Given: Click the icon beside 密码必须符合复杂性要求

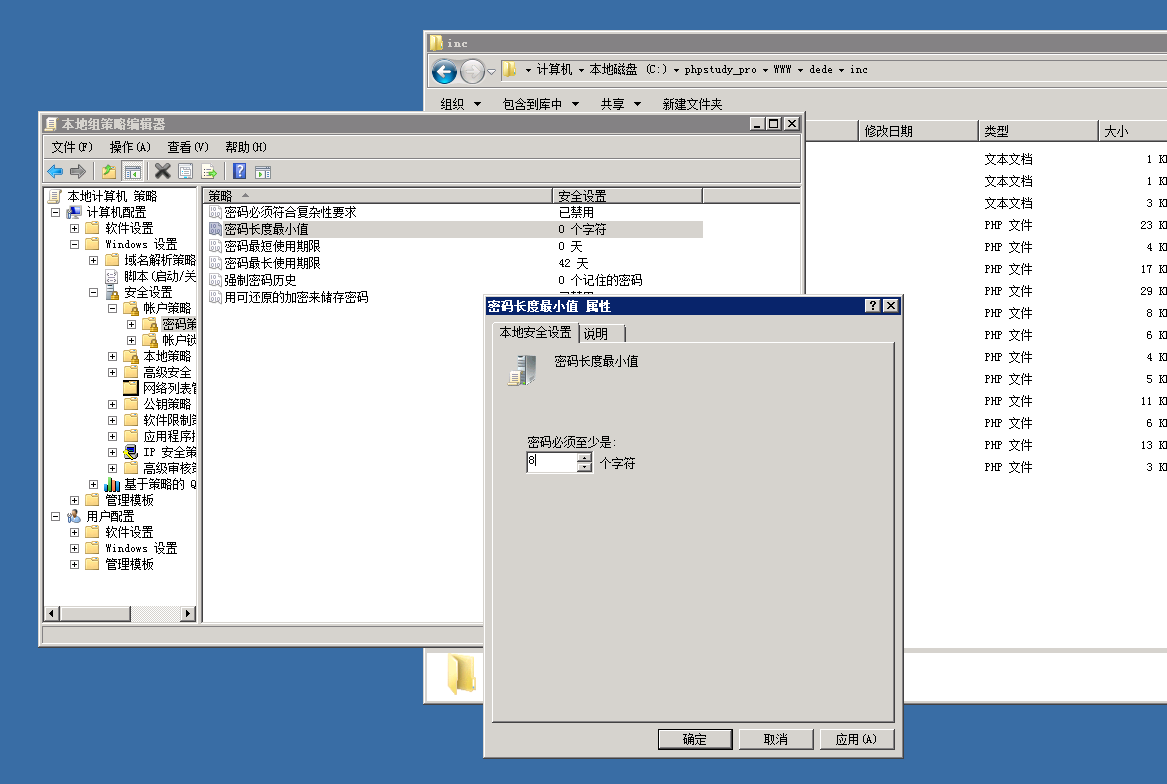Looking at the screenshot, I should coord(215,212).
